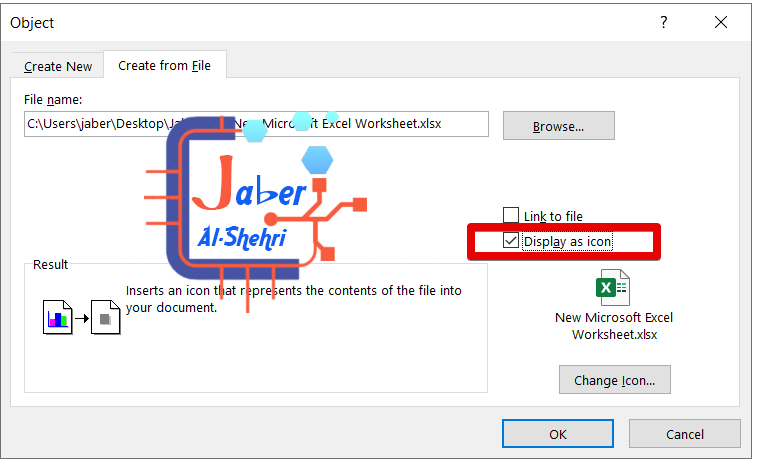The height and width of the screenshot is (459, 758).
Task: Confirm with the OK button
Action: pyautogui.click(x=558, y=434)
